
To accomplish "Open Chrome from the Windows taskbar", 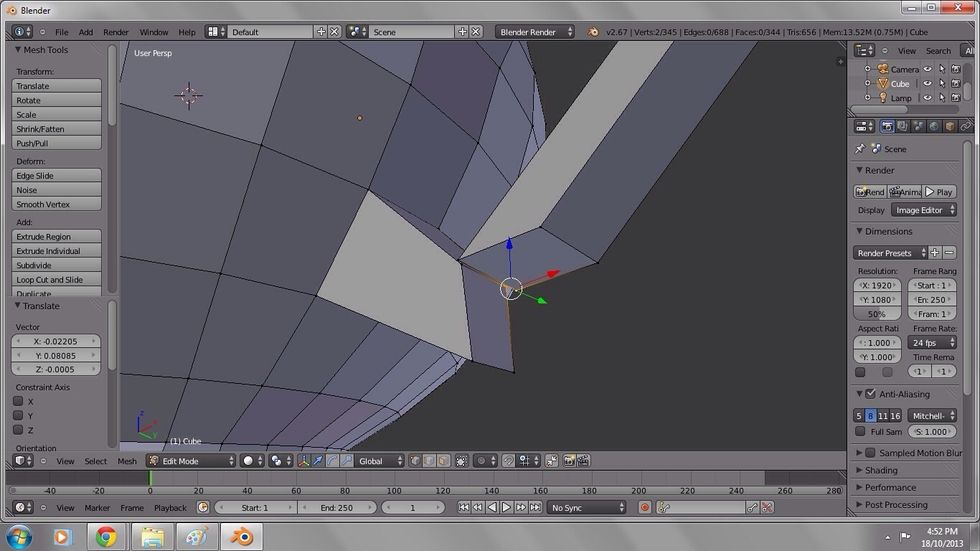I will [x=106, y=537].
